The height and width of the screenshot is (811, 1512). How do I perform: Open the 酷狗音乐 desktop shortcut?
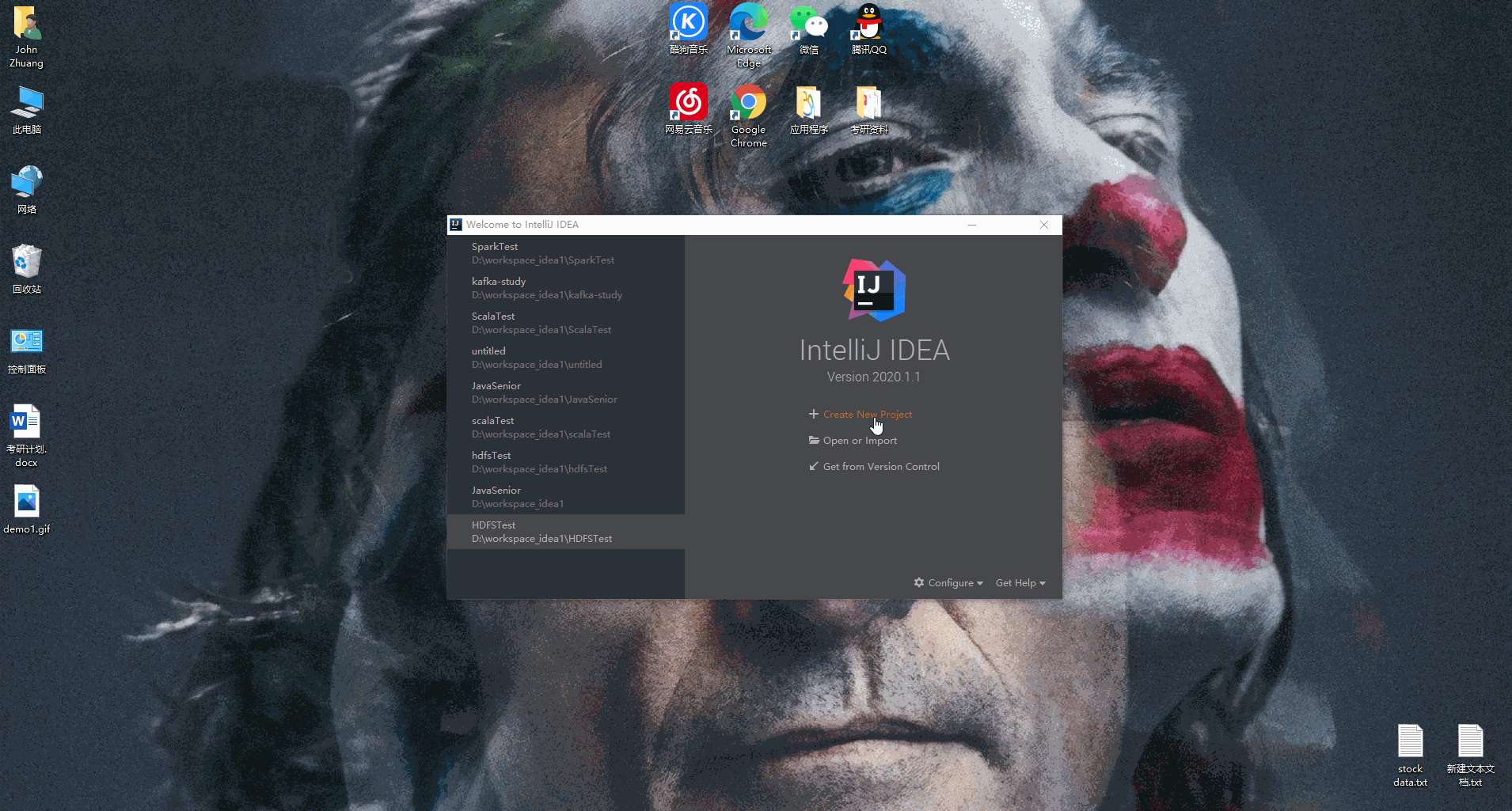pyautogui.click(x=688, y=28)
